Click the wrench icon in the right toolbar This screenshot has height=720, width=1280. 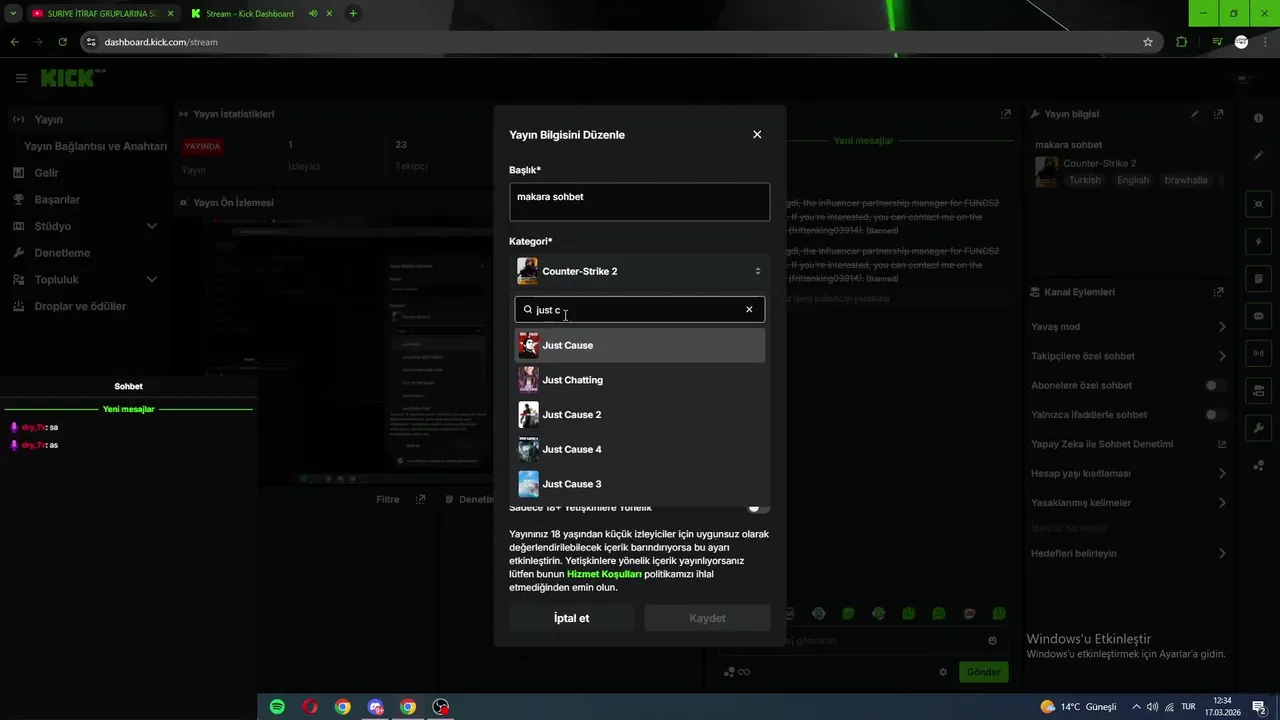point(1258,428)
